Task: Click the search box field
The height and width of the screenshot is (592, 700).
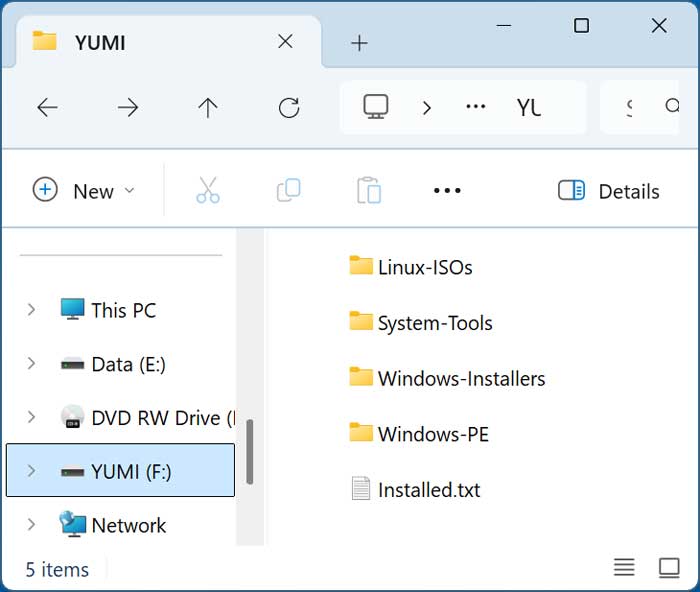Action: (x=639, y=108)
